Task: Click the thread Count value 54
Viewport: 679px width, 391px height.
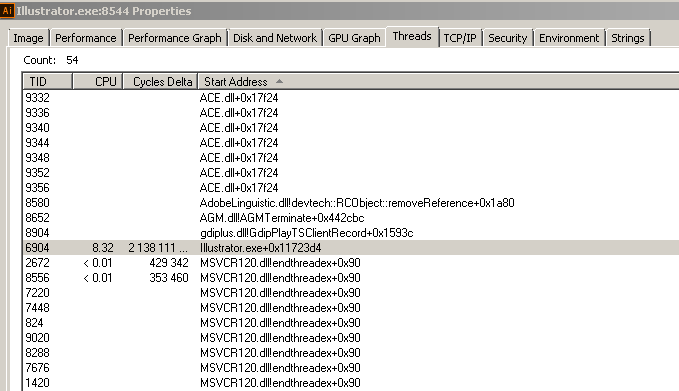Action: pyautogui.click(x=72, y=60)
